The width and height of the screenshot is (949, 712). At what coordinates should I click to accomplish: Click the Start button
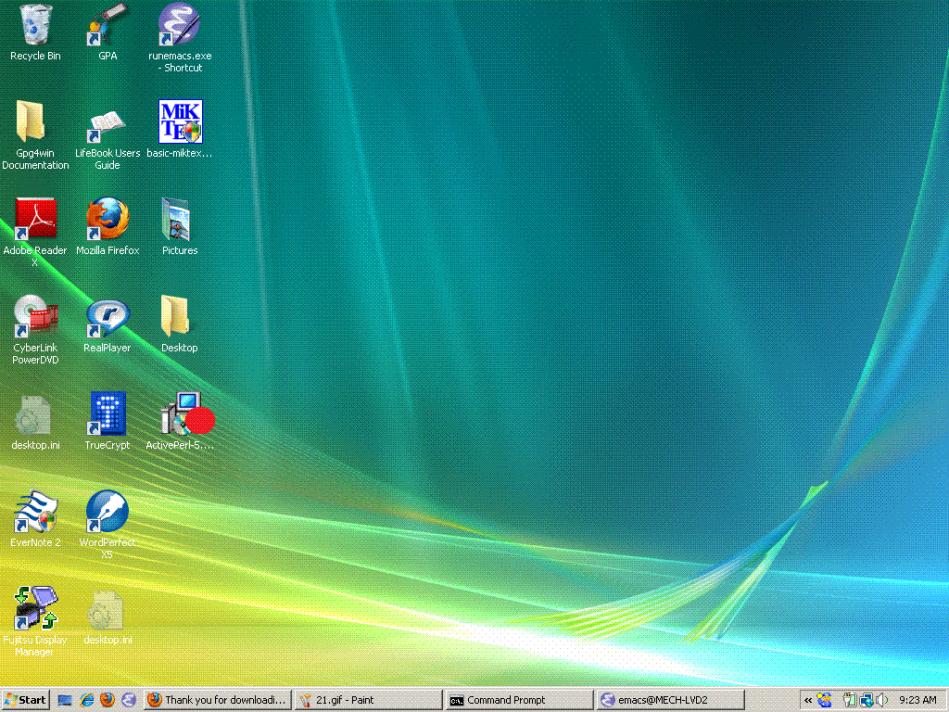click(x=25, y=700)
